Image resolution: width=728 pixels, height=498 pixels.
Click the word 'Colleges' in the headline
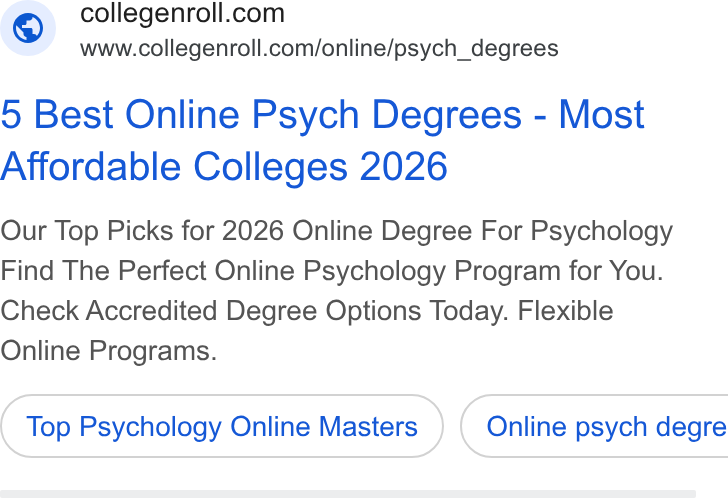[270, 167]
